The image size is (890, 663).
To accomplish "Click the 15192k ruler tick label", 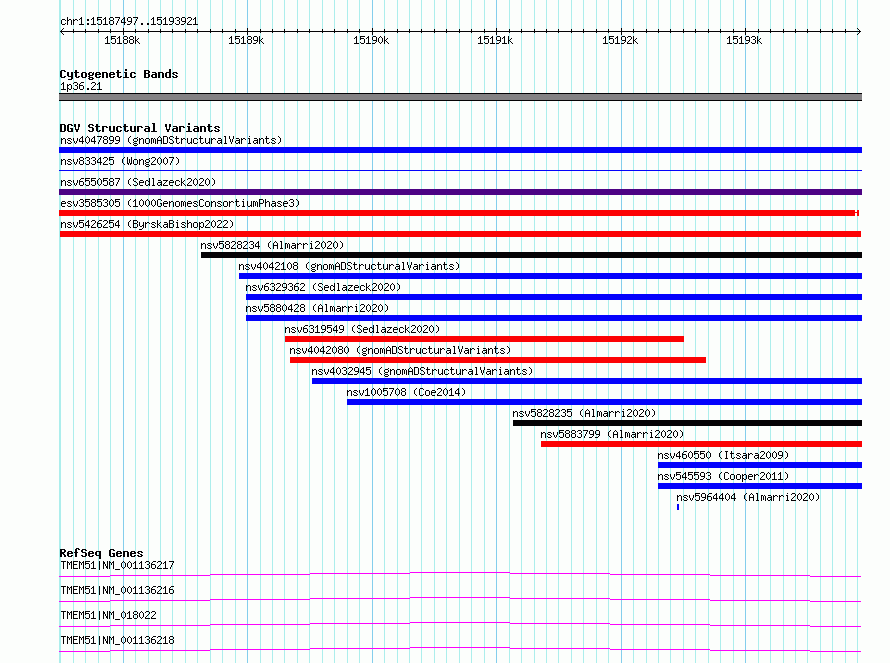I will pos(620,40).
